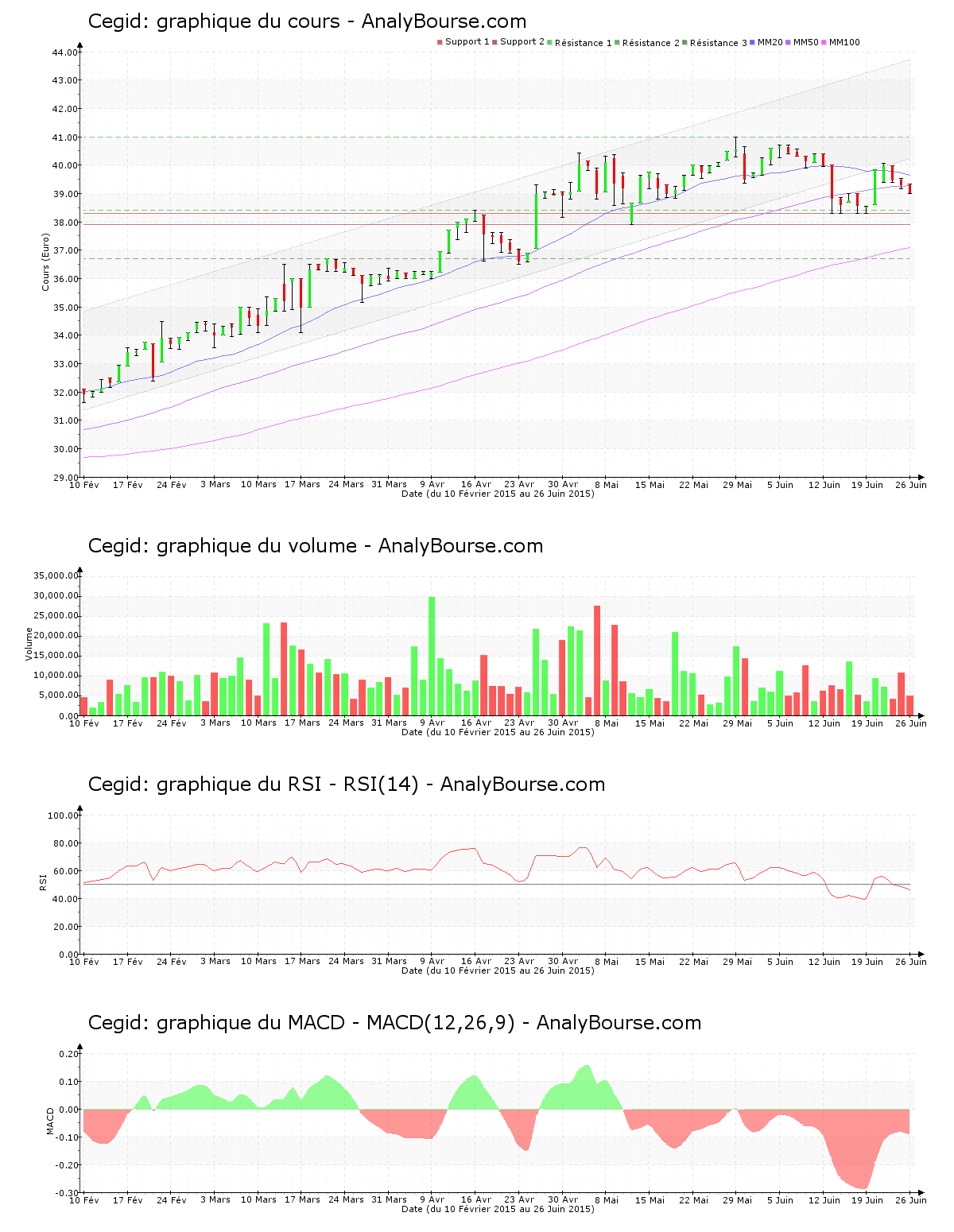This screenshot has width=954, height=1232.
Task: Click the 100.00 RSI axis label
Action: point(63,816)
